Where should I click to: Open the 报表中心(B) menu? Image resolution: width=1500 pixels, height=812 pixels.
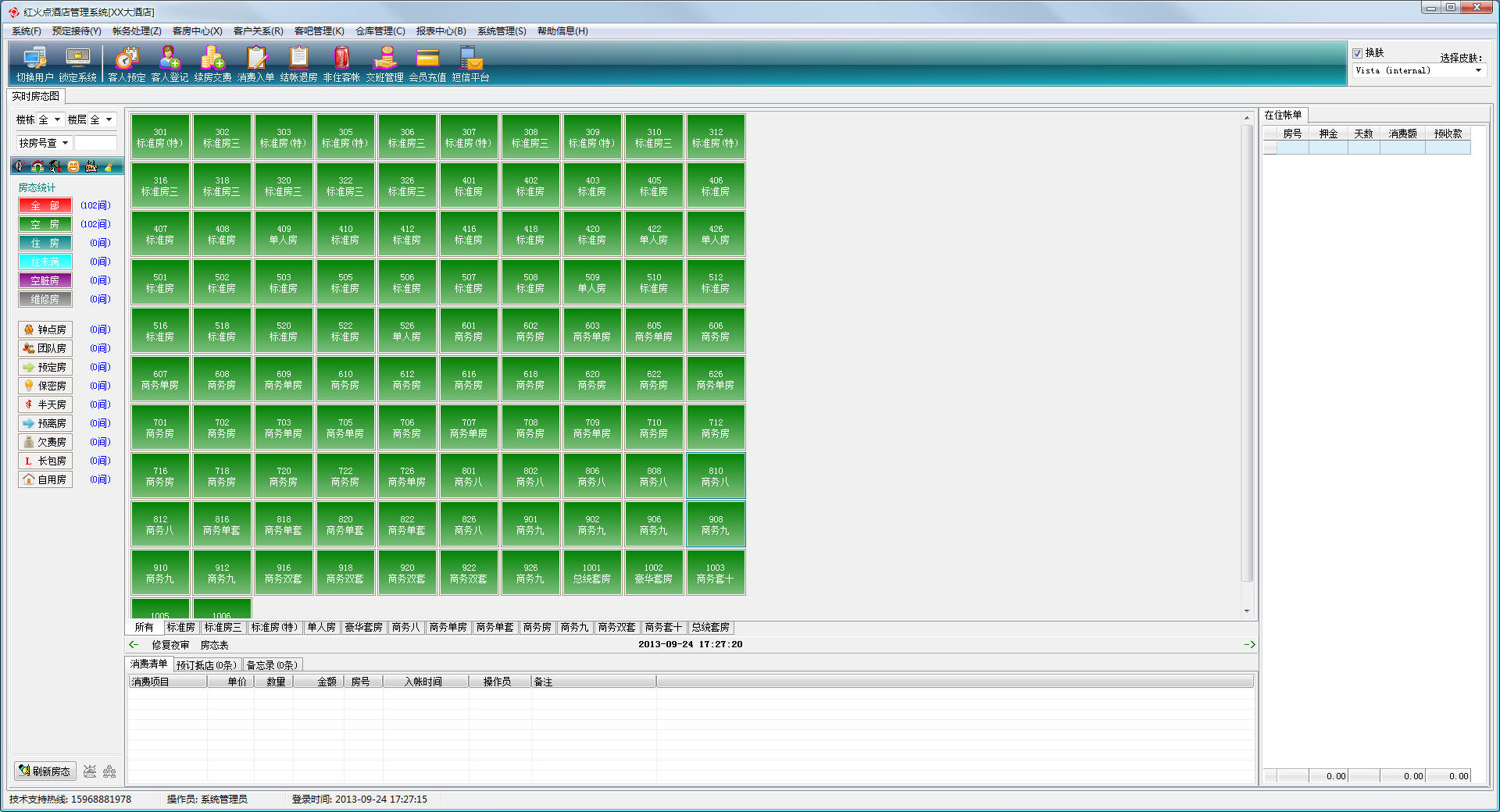[441, 31]
